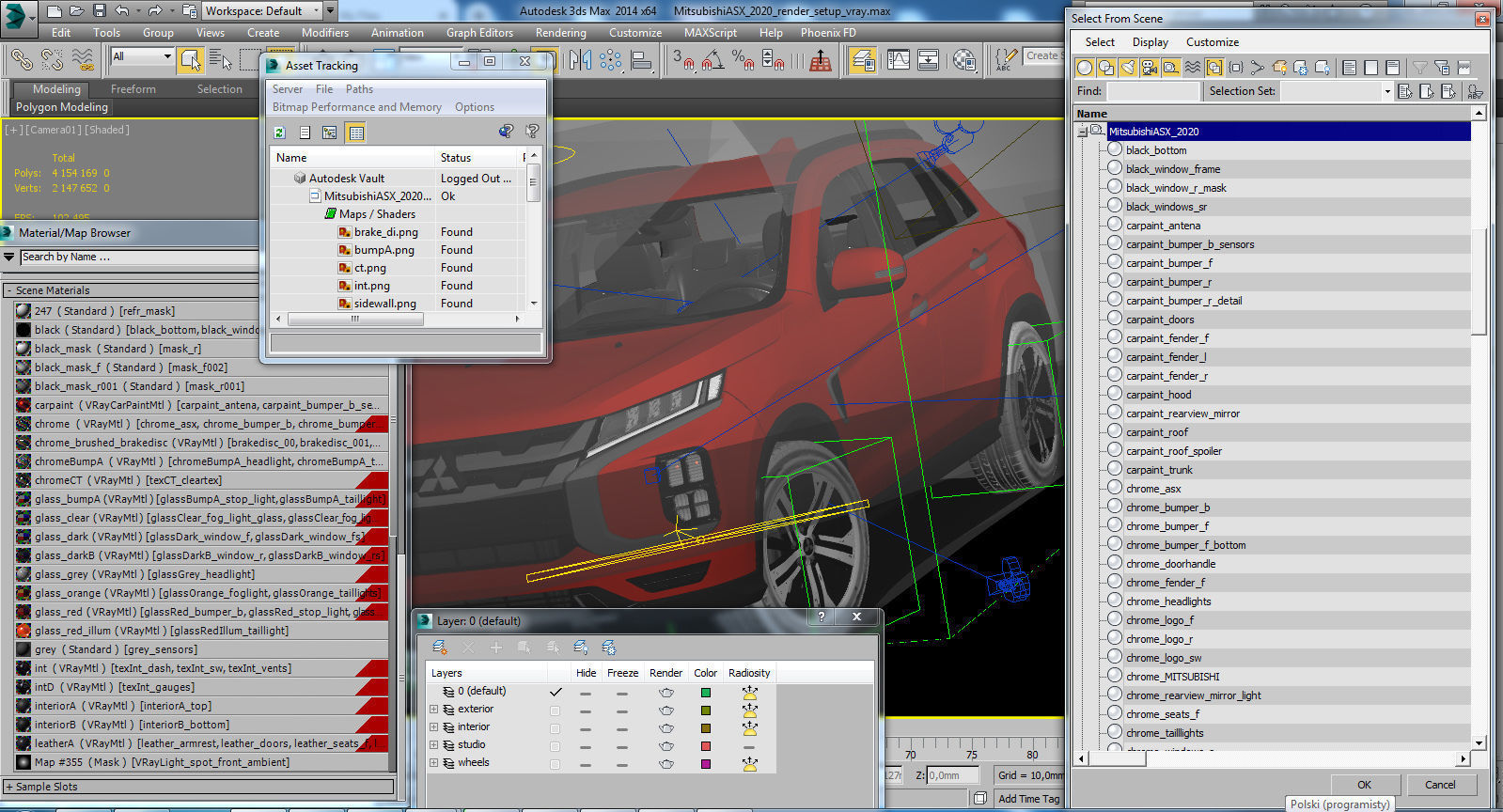Toggle the Angle Snap icon
The width and height of the screenshot is (1503, 812).
pos(712,60)
